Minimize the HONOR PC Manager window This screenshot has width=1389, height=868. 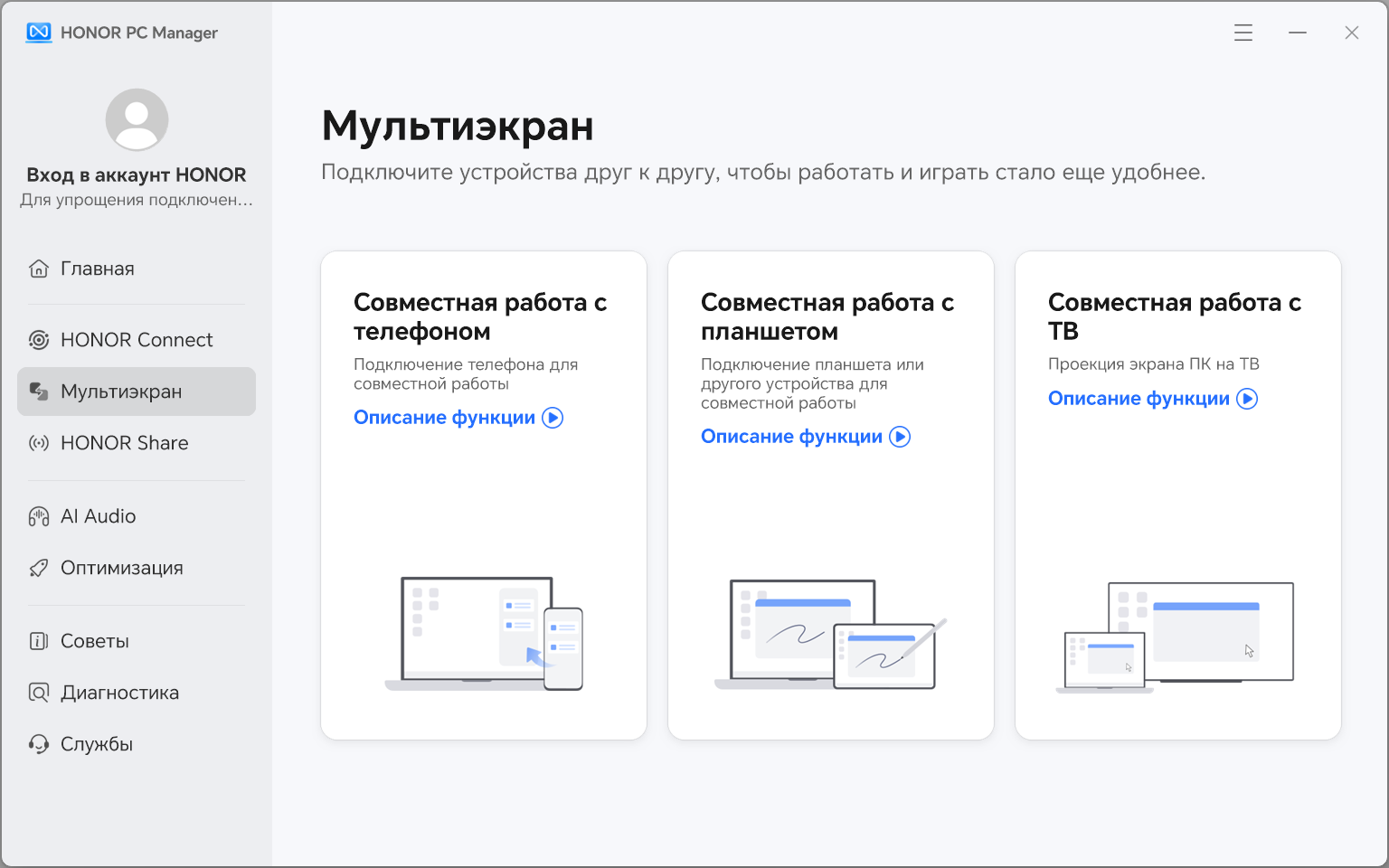pyautogui.click(x=1298, y=33)
